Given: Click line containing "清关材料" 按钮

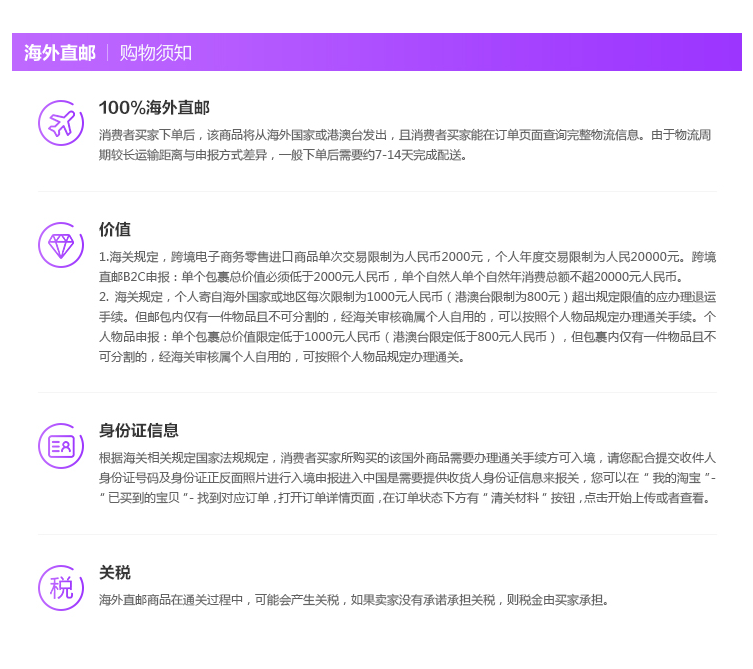Looking at the screenshot, I should (x=405, y=498).
